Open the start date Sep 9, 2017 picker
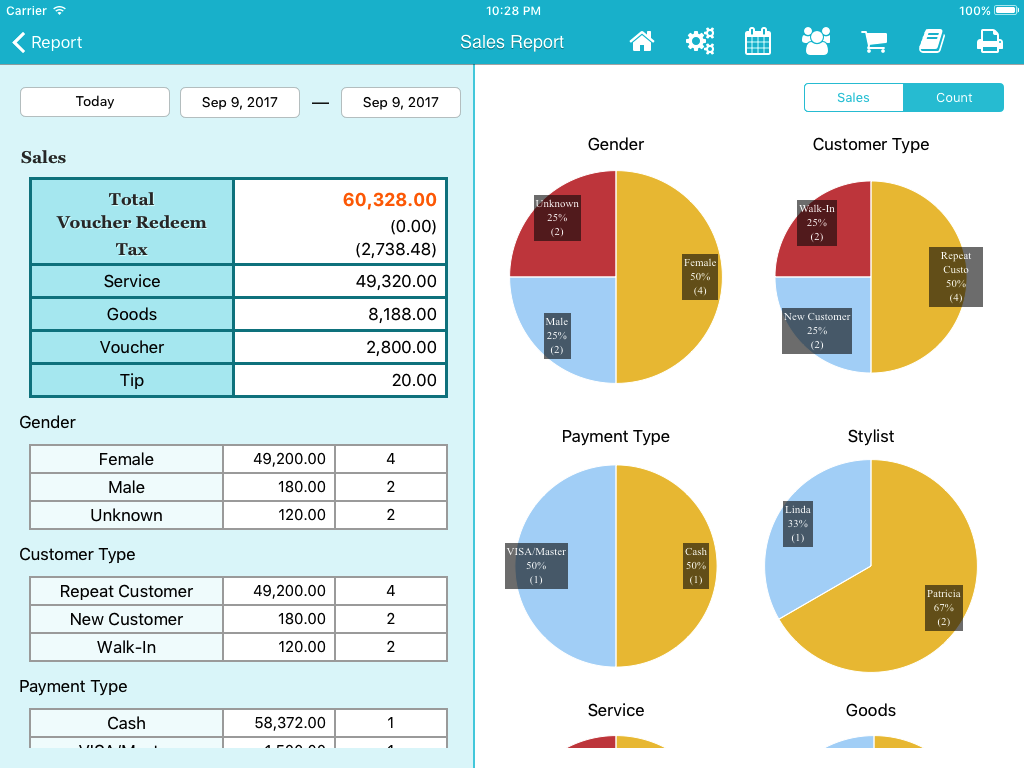This screenshot has height=768, width=1024. 239,102
